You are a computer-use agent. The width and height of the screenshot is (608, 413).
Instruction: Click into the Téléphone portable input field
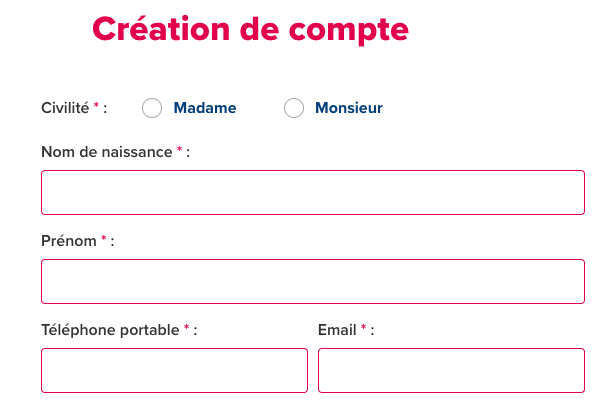(x=174, y=370)
